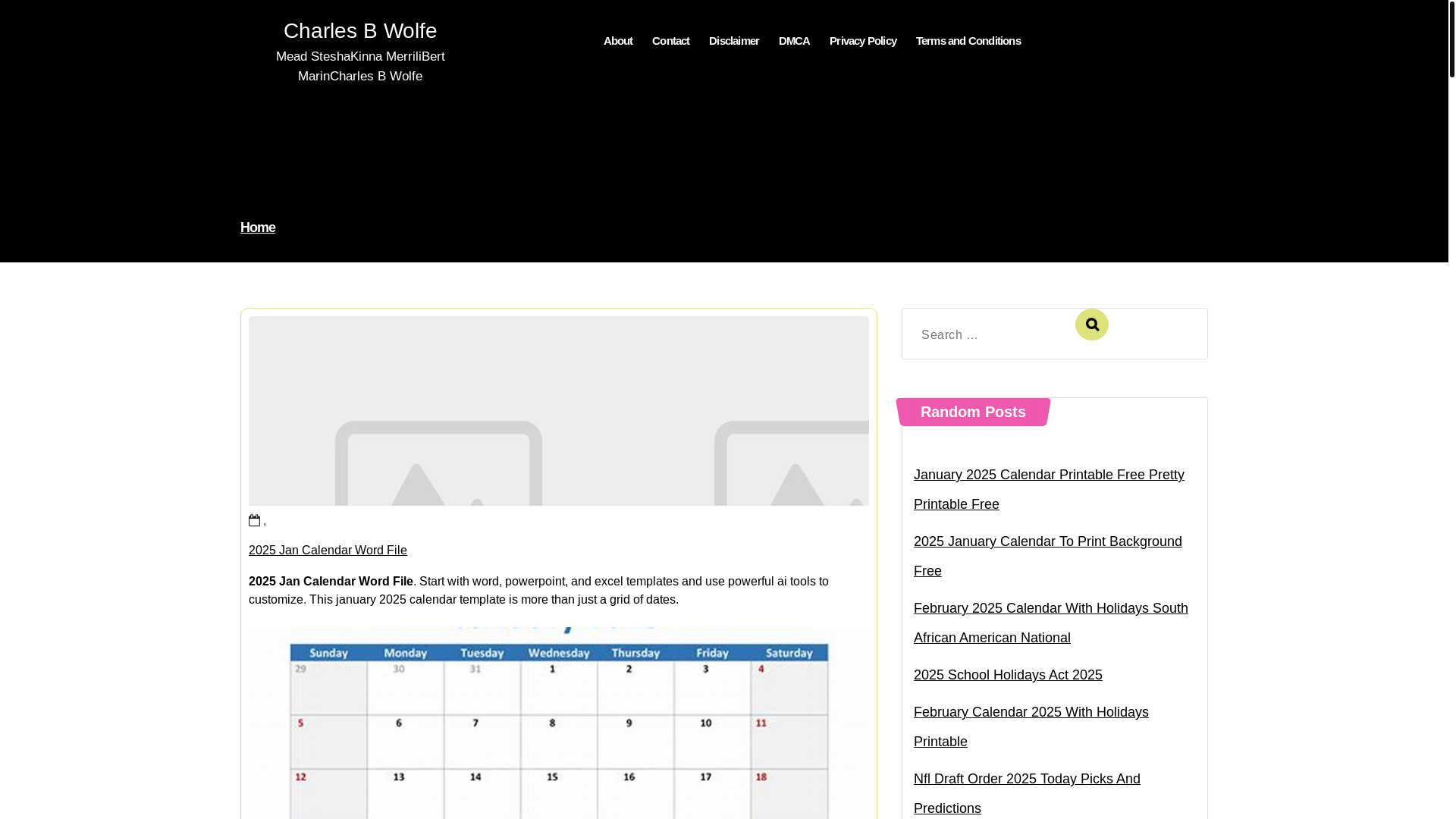View the Privacy Policy page

[863, 41]
